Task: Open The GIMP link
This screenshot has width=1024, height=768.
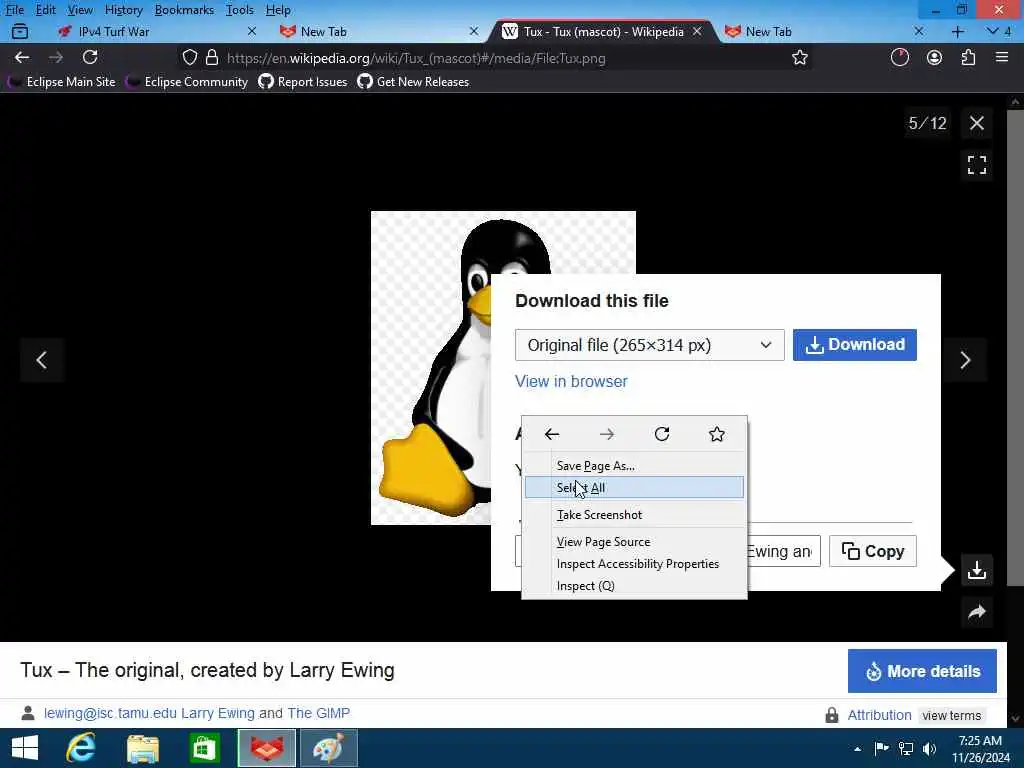Action: tap(319, 713)
